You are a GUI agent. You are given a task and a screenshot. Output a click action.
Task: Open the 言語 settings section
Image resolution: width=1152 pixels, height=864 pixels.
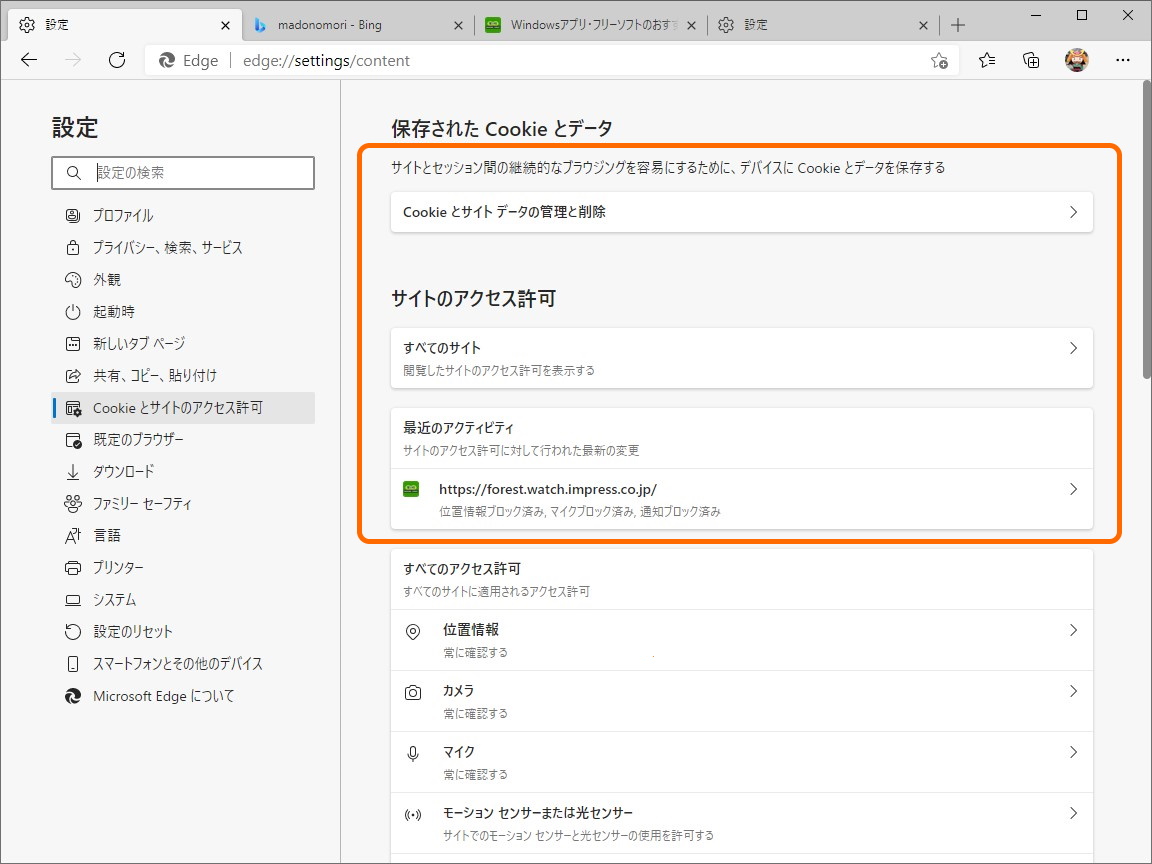tap(106, 535)
